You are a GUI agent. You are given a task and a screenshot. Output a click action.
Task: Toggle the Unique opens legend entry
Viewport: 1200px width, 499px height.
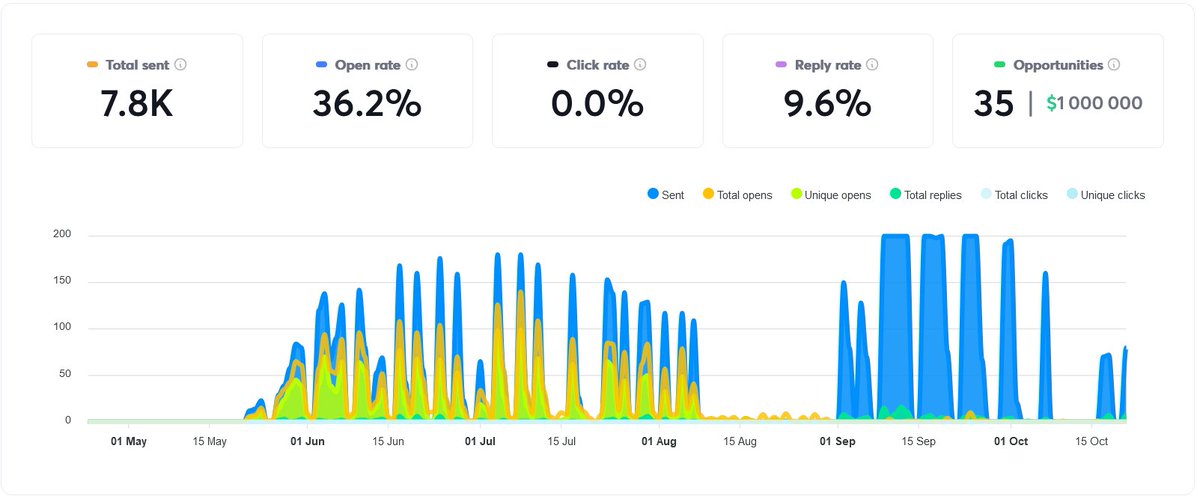[x=830, y=195]
